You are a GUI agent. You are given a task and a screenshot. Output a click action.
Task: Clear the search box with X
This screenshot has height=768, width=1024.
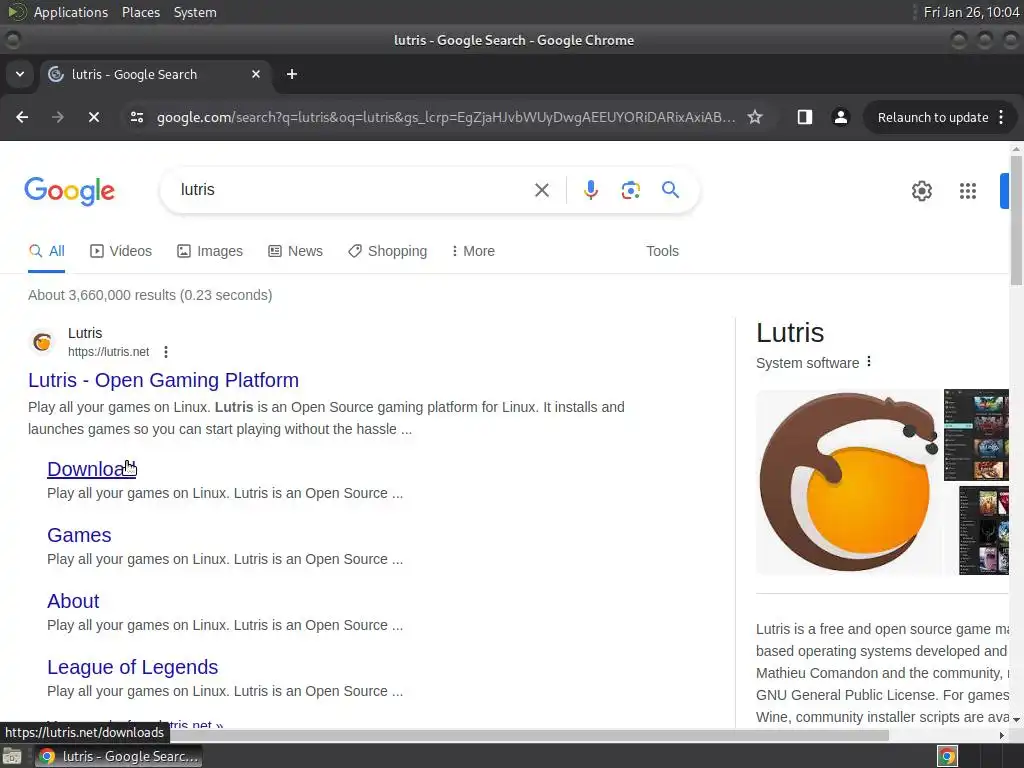click(x=541, y=190)
